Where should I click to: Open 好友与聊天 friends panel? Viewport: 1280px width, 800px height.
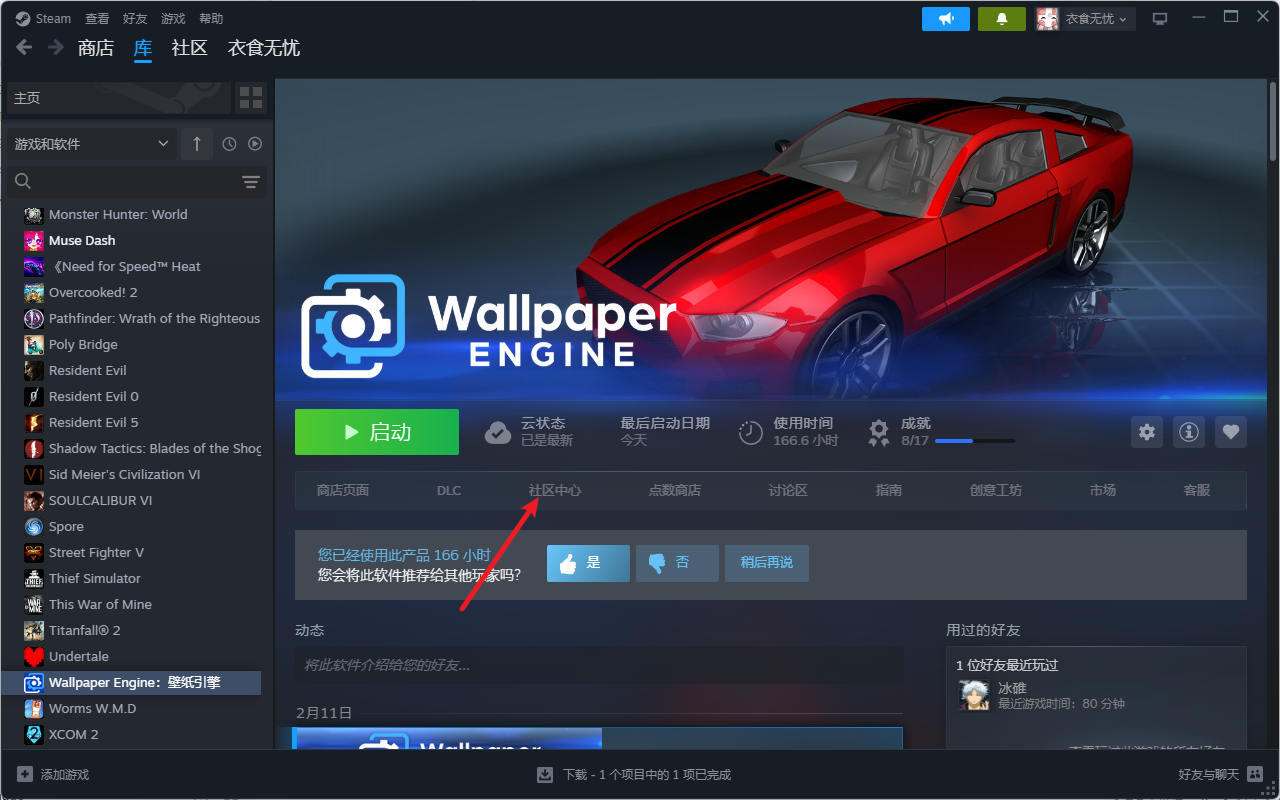pos(1220,774)
